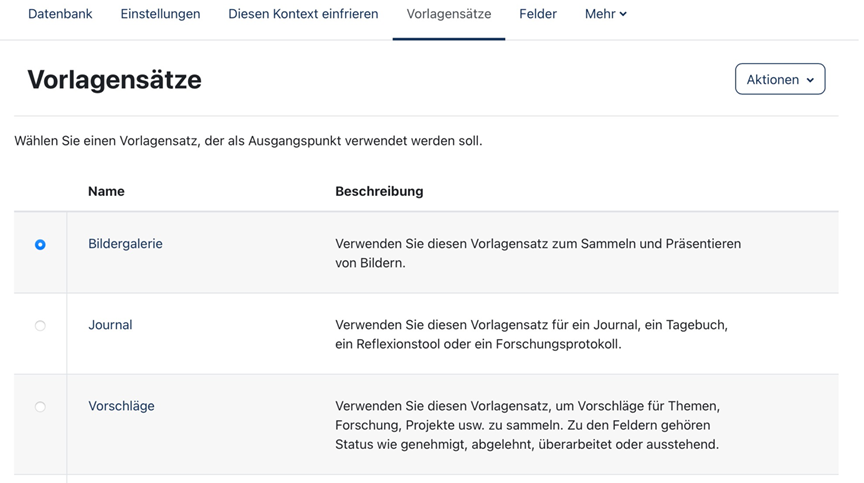Select the Bildergalerie radio button
Viewport: 864px width, 483px height.
click(40, 245)
